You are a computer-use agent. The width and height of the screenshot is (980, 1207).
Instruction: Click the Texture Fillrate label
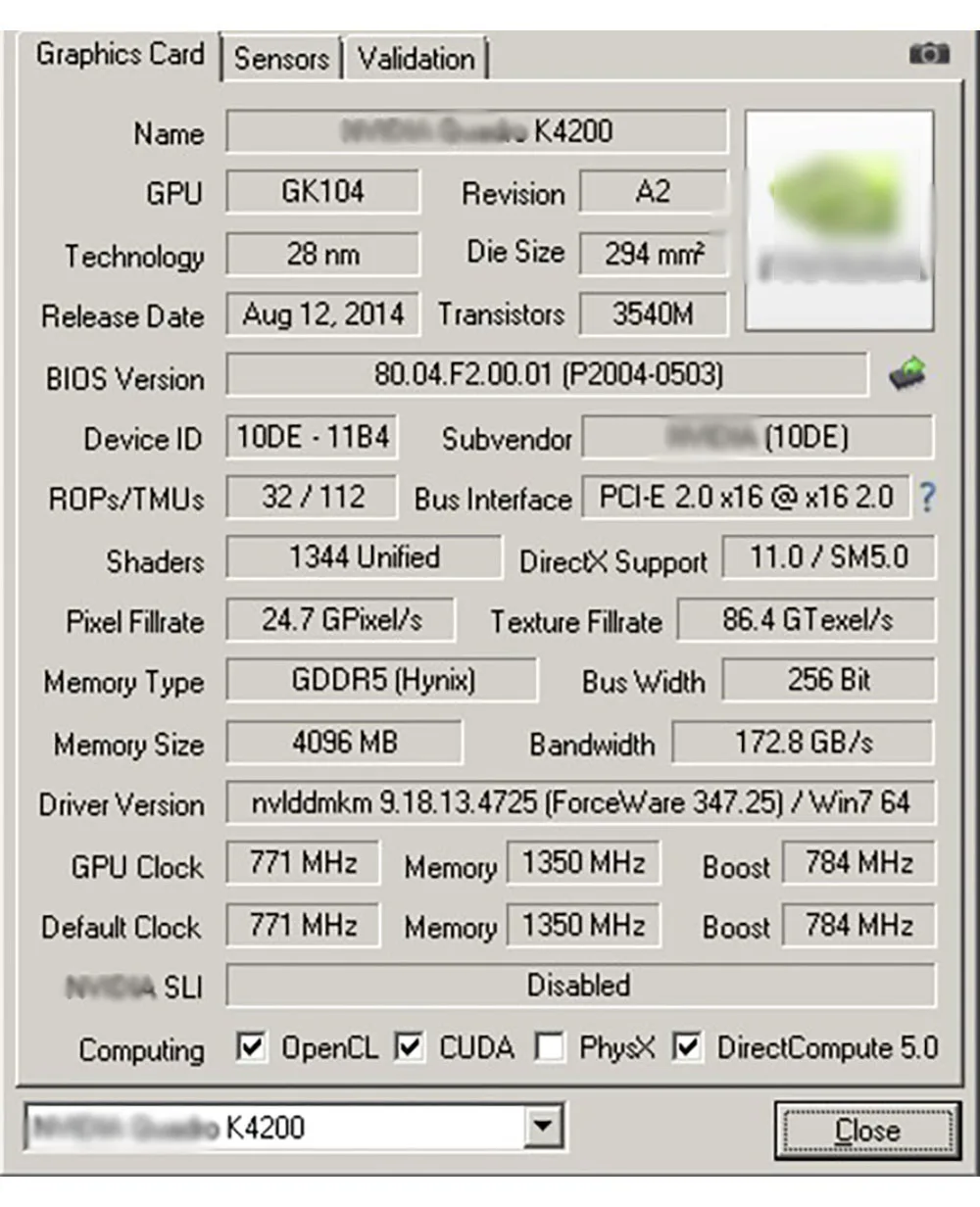tap(576, 622)
